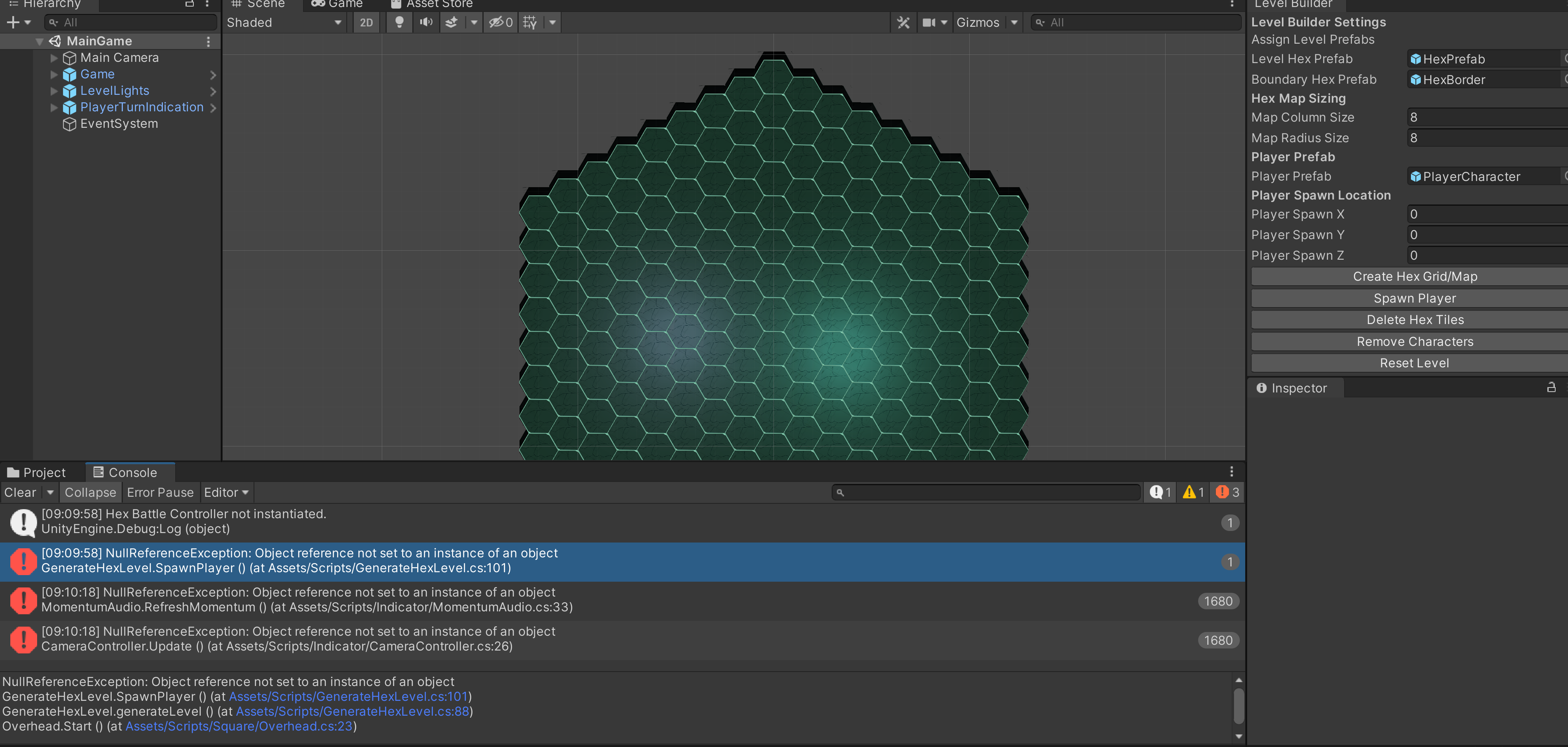Toggle info messages filter icon

tap(1161, 493)
